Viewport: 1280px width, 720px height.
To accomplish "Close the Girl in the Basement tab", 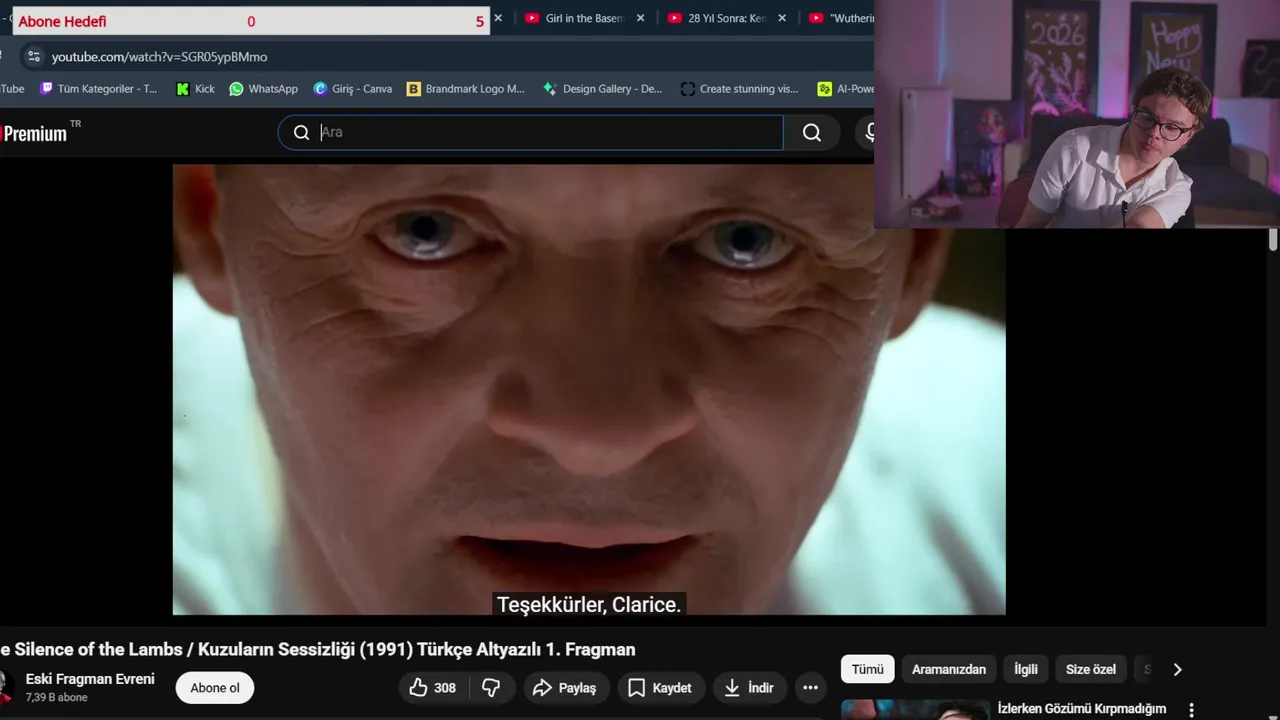I will pos(641,18).
